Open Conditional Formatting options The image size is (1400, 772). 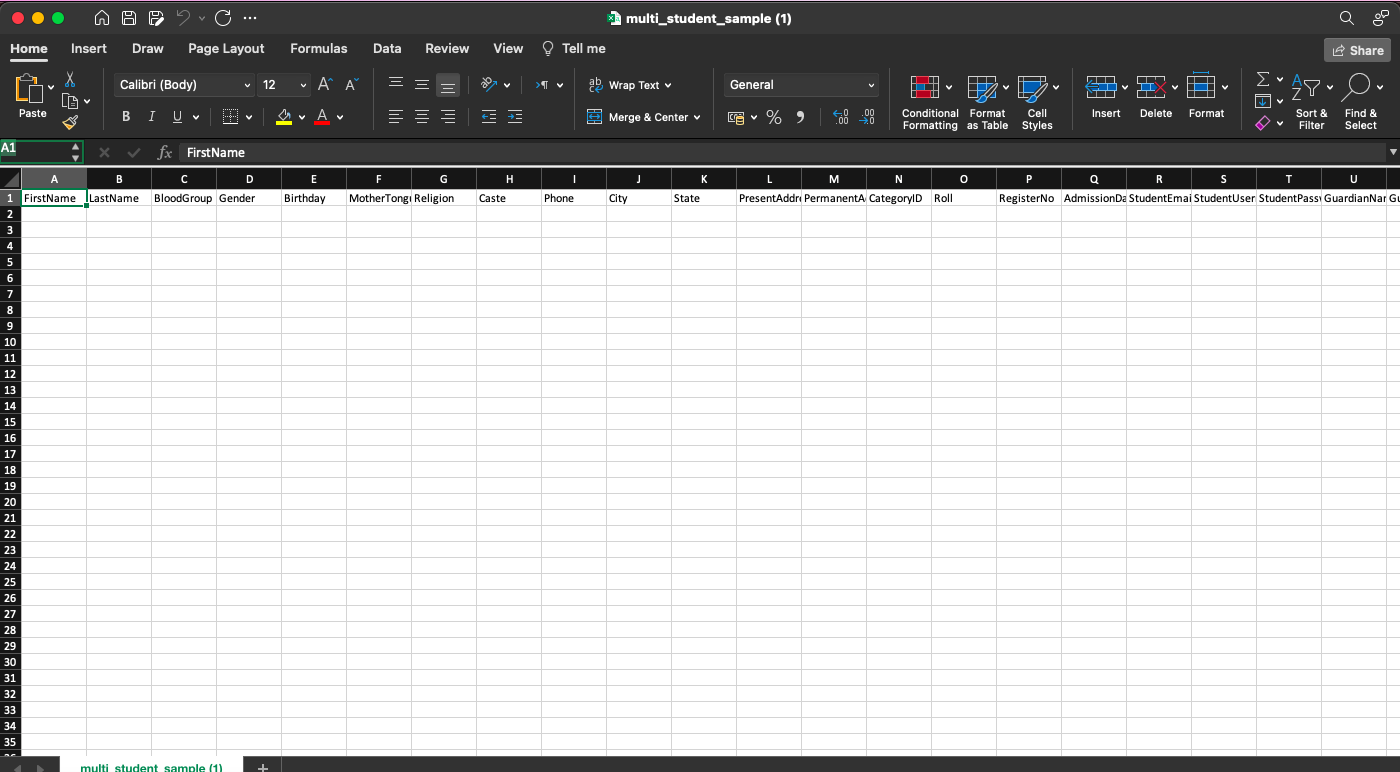coord(930,102)
